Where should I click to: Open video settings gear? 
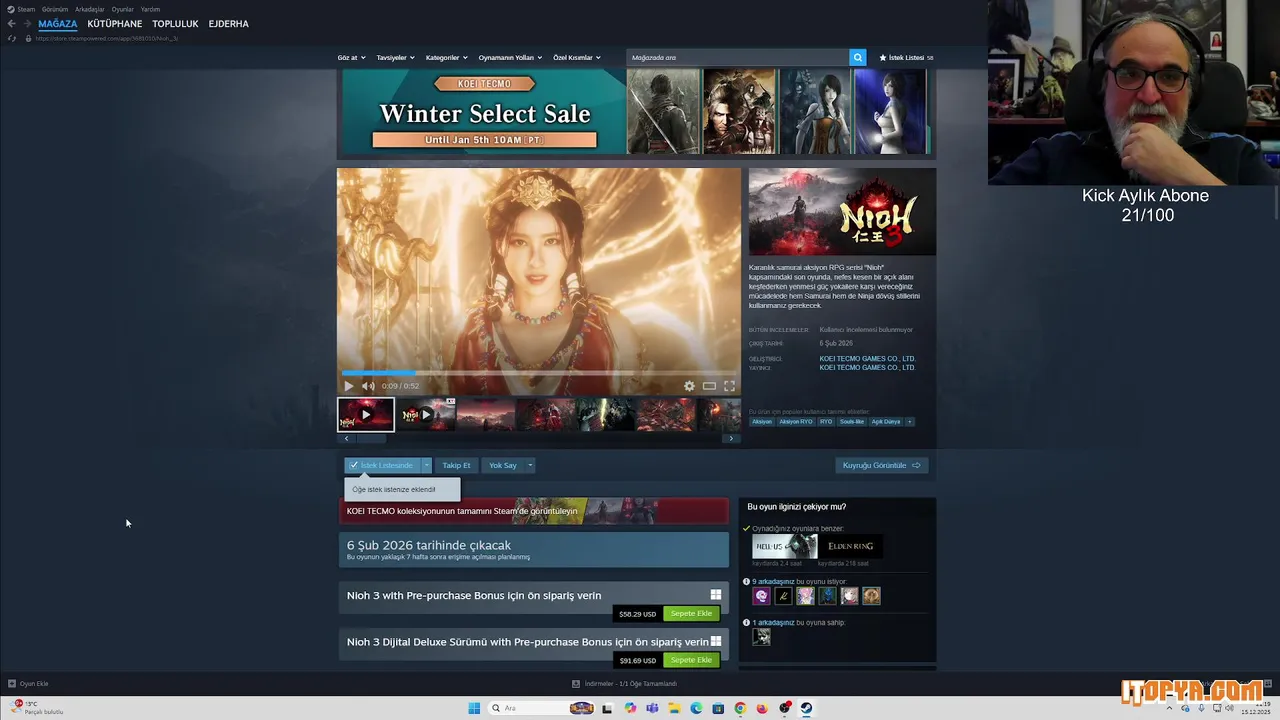(x=689, y=386)
